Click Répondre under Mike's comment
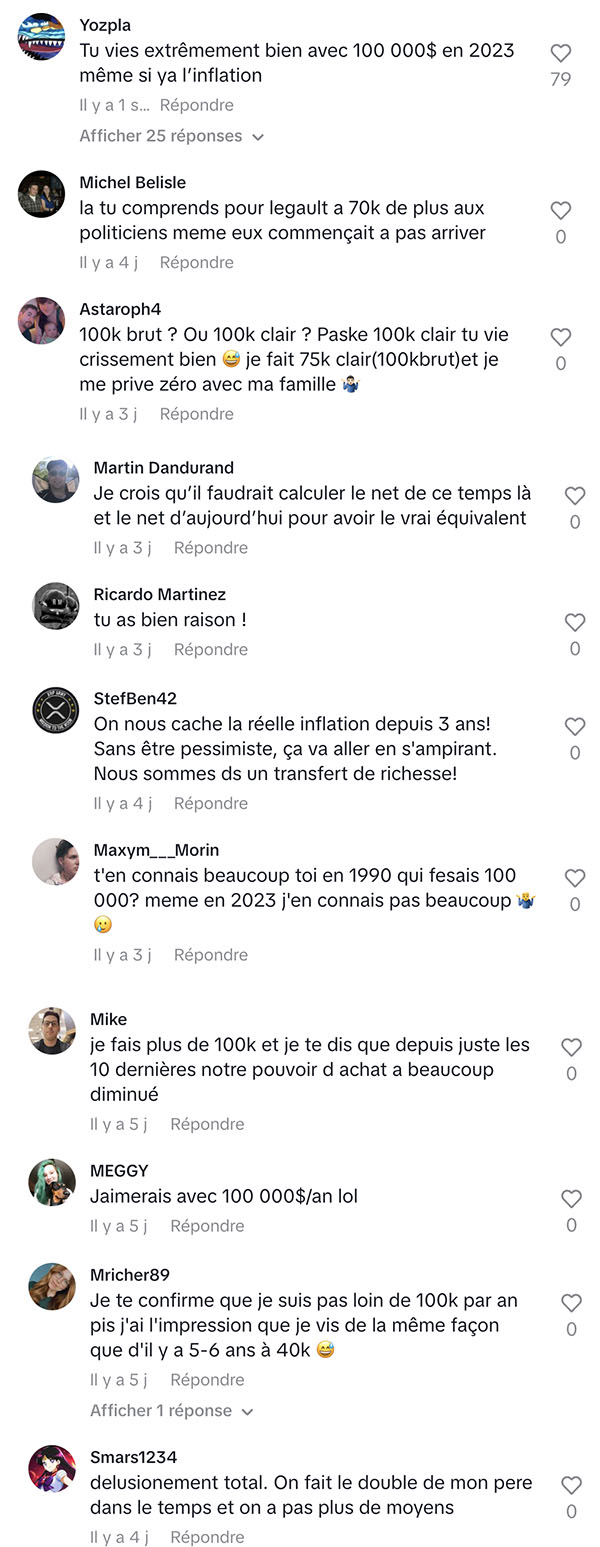This screenshot has width=600, height=1547. point(207,1124)
